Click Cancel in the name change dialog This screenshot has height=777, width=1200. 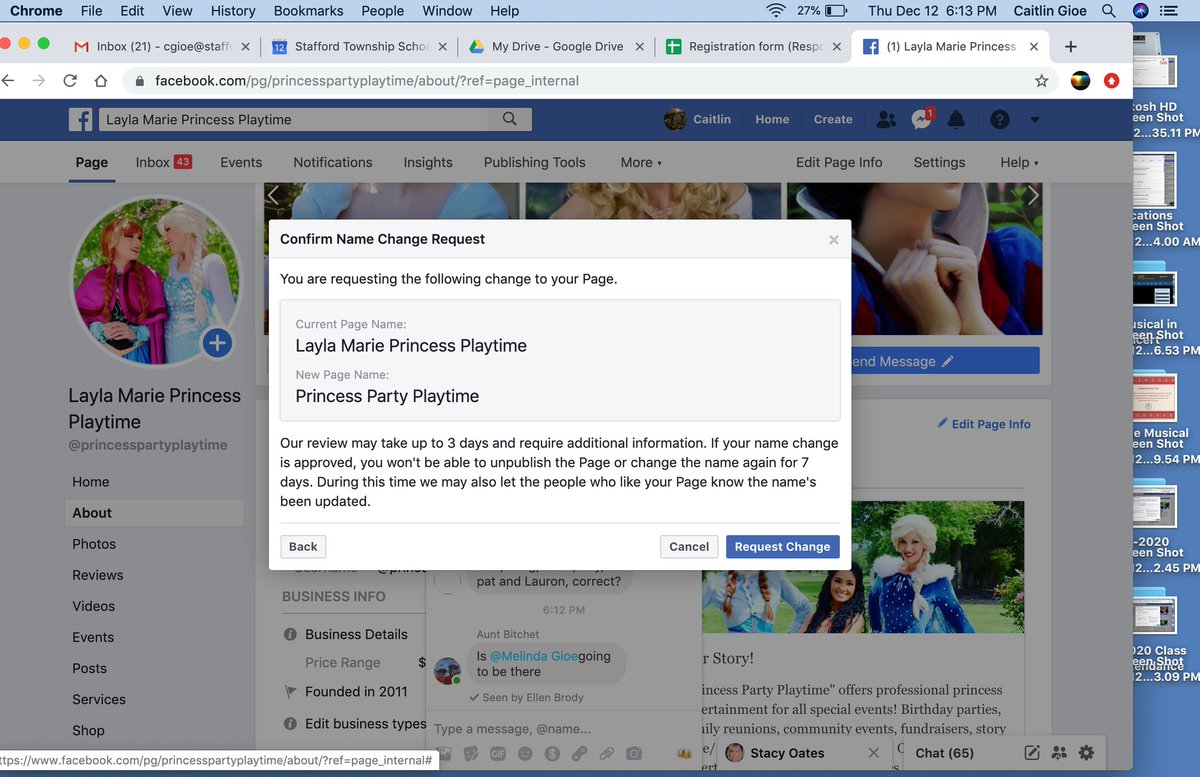coord(689,547)
